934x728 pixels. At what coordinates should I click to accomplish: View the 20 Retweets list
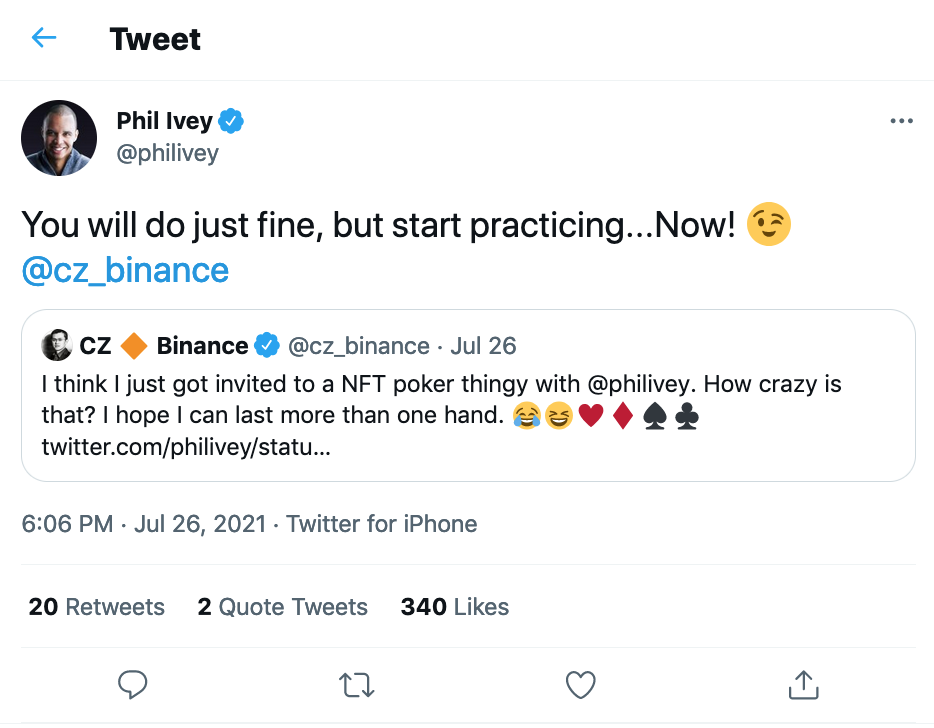point(97,607)
